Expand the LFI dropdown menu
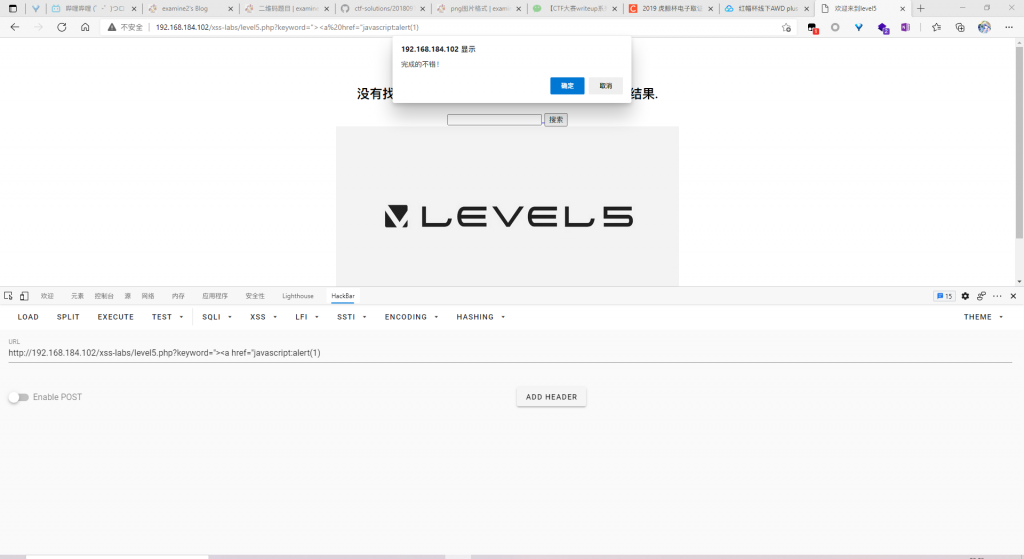 307,317
